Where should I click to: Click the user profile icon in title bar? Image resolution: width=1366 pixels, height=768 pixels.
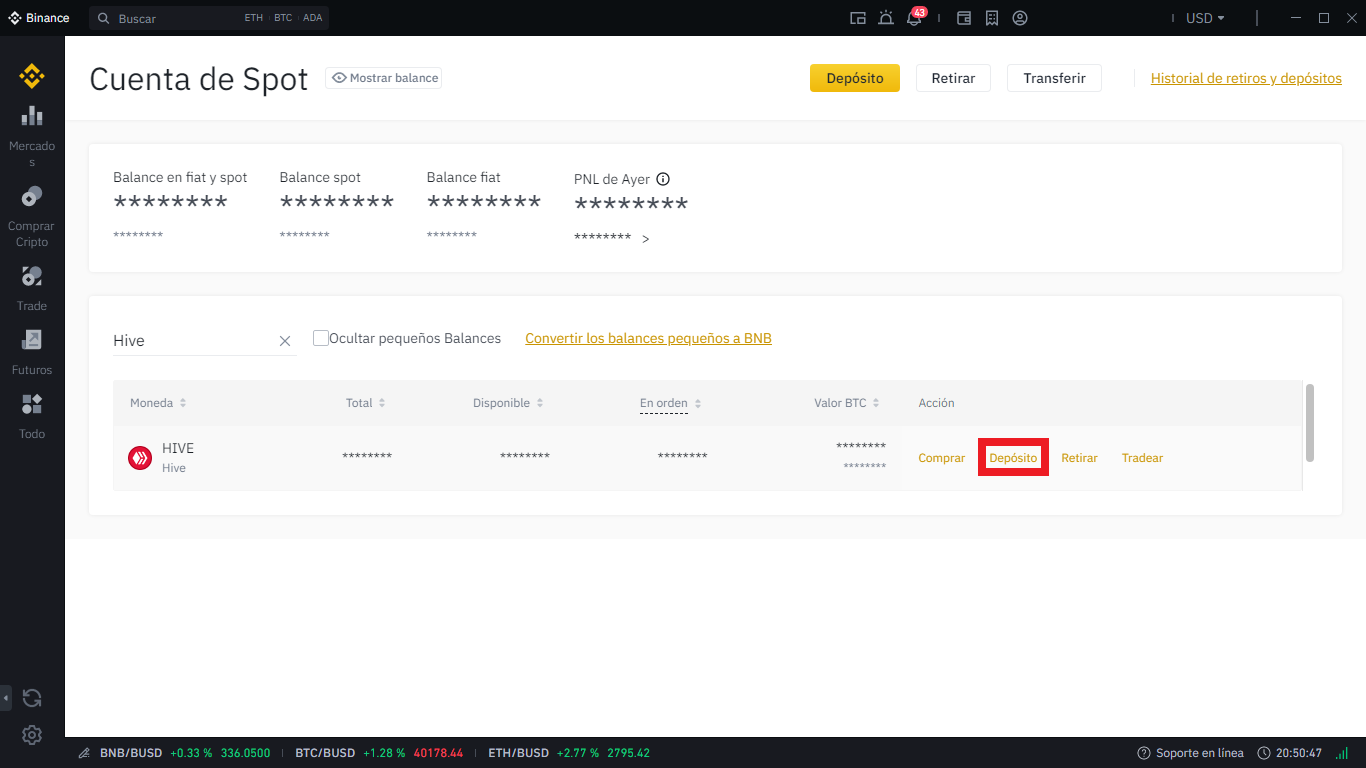click(1020, 18)
